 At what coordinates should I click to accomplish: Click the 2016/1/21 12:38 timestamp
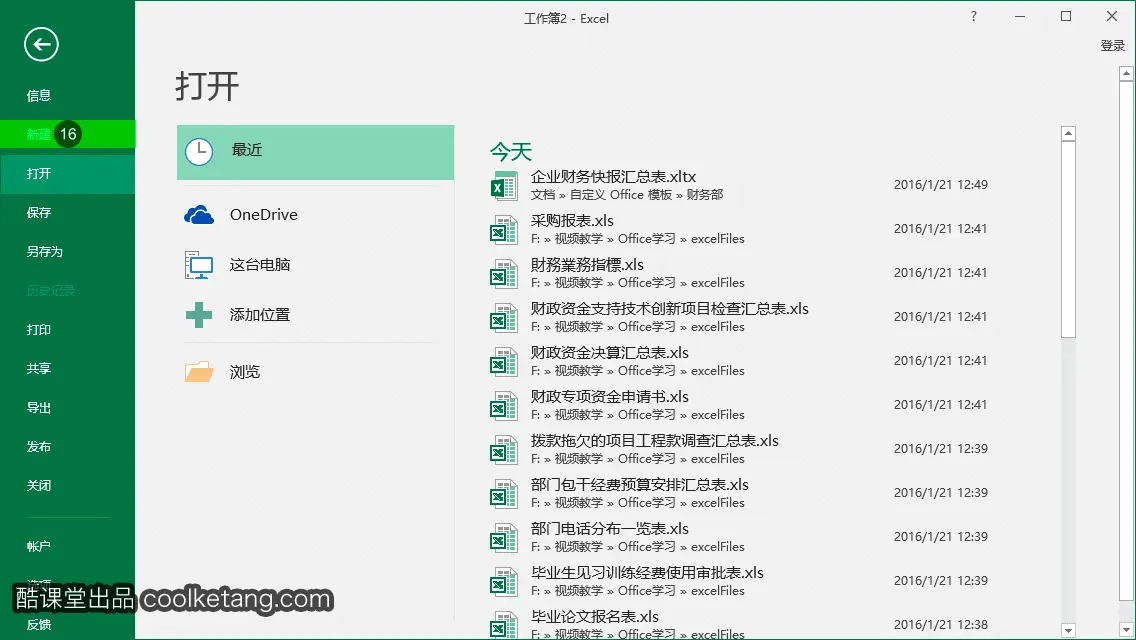point(940,625)
